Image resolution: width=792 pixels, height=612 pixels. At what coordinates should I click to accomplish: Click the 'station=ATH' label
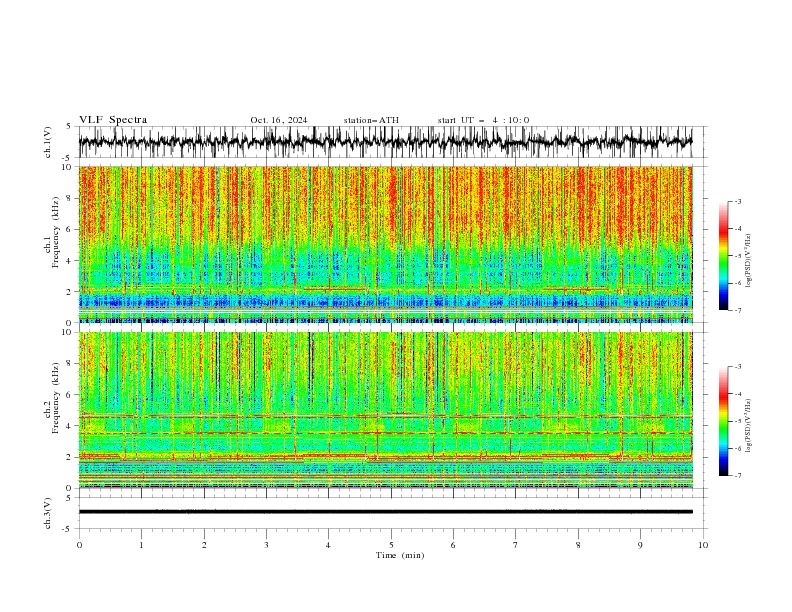pos(371,120)
